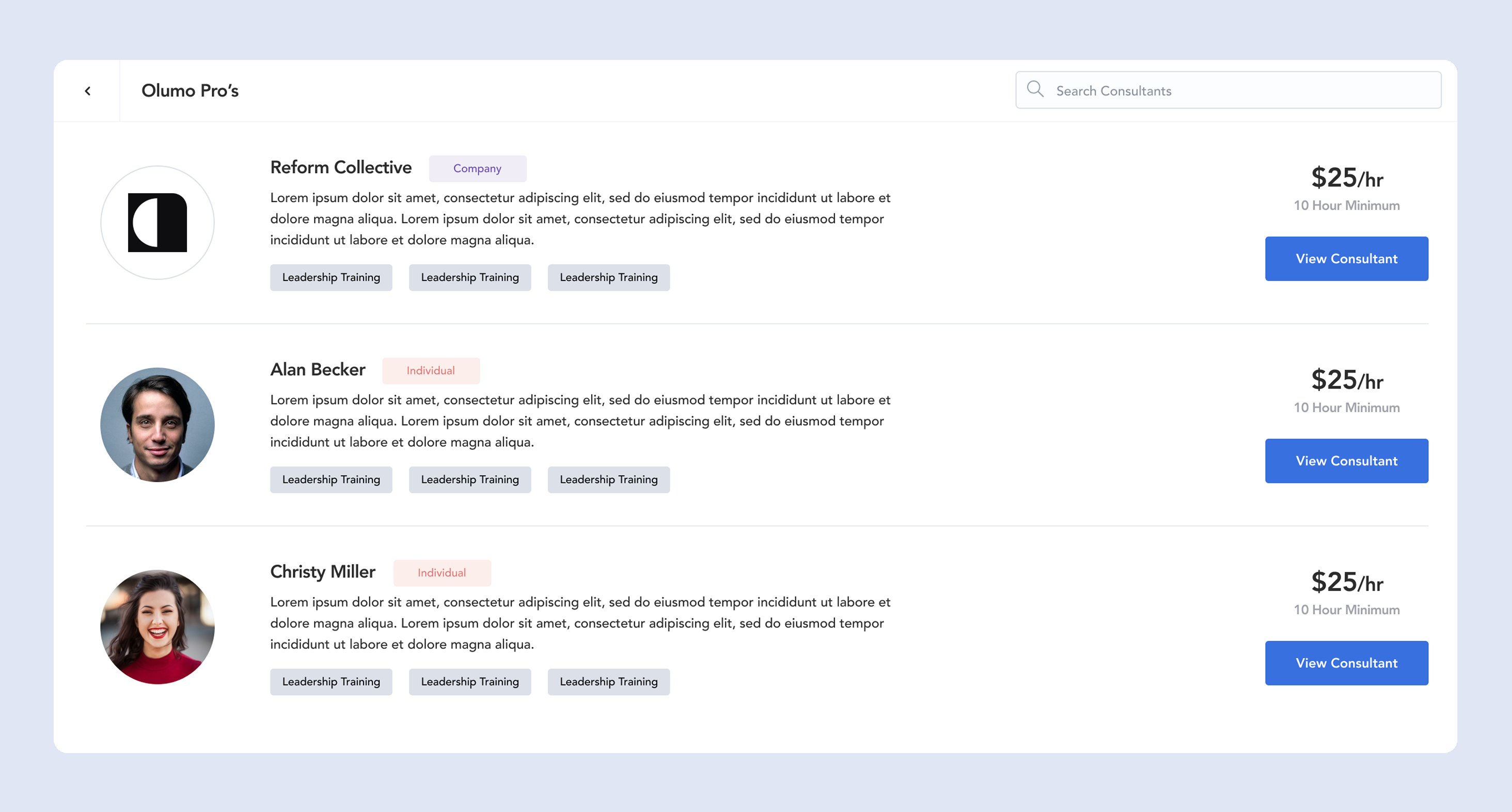Click Christy Miller's Individual badge
The image size is (1512, 812).
point(442,572)
